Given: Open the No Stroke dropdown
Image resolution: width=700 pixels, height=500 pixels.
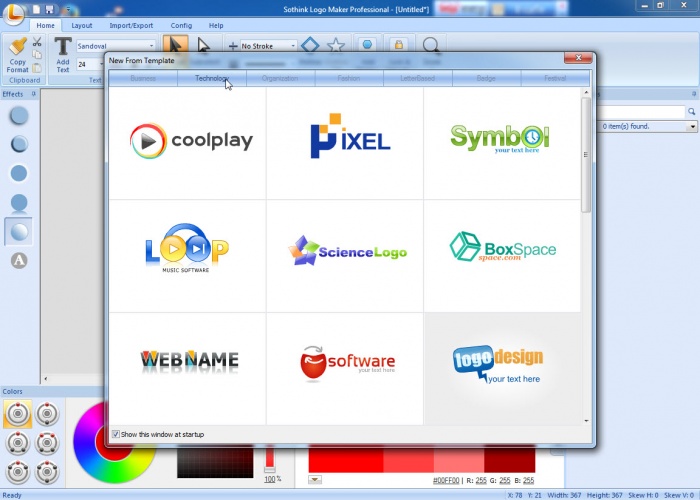Looking at the screenshot, I should (293, 46).
